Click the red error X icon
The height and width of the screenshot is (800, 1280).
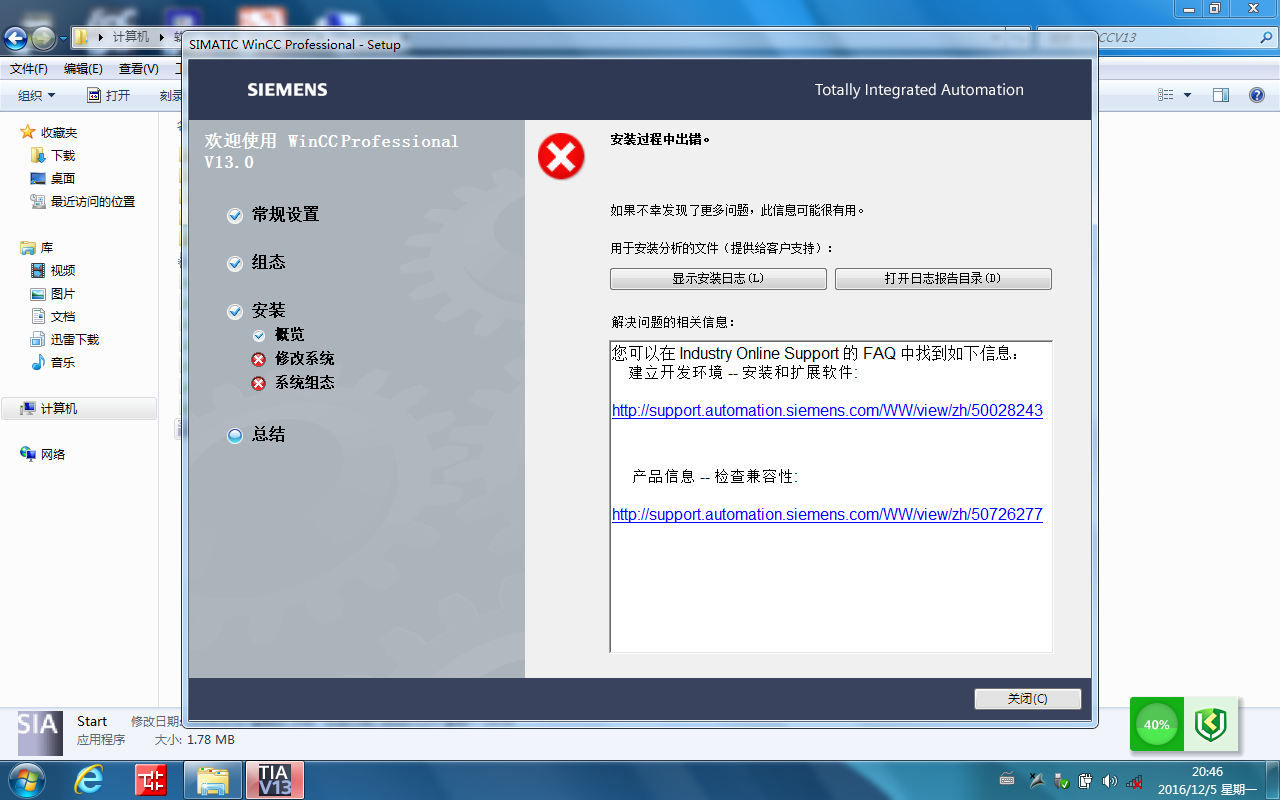(x=561, y=157)
